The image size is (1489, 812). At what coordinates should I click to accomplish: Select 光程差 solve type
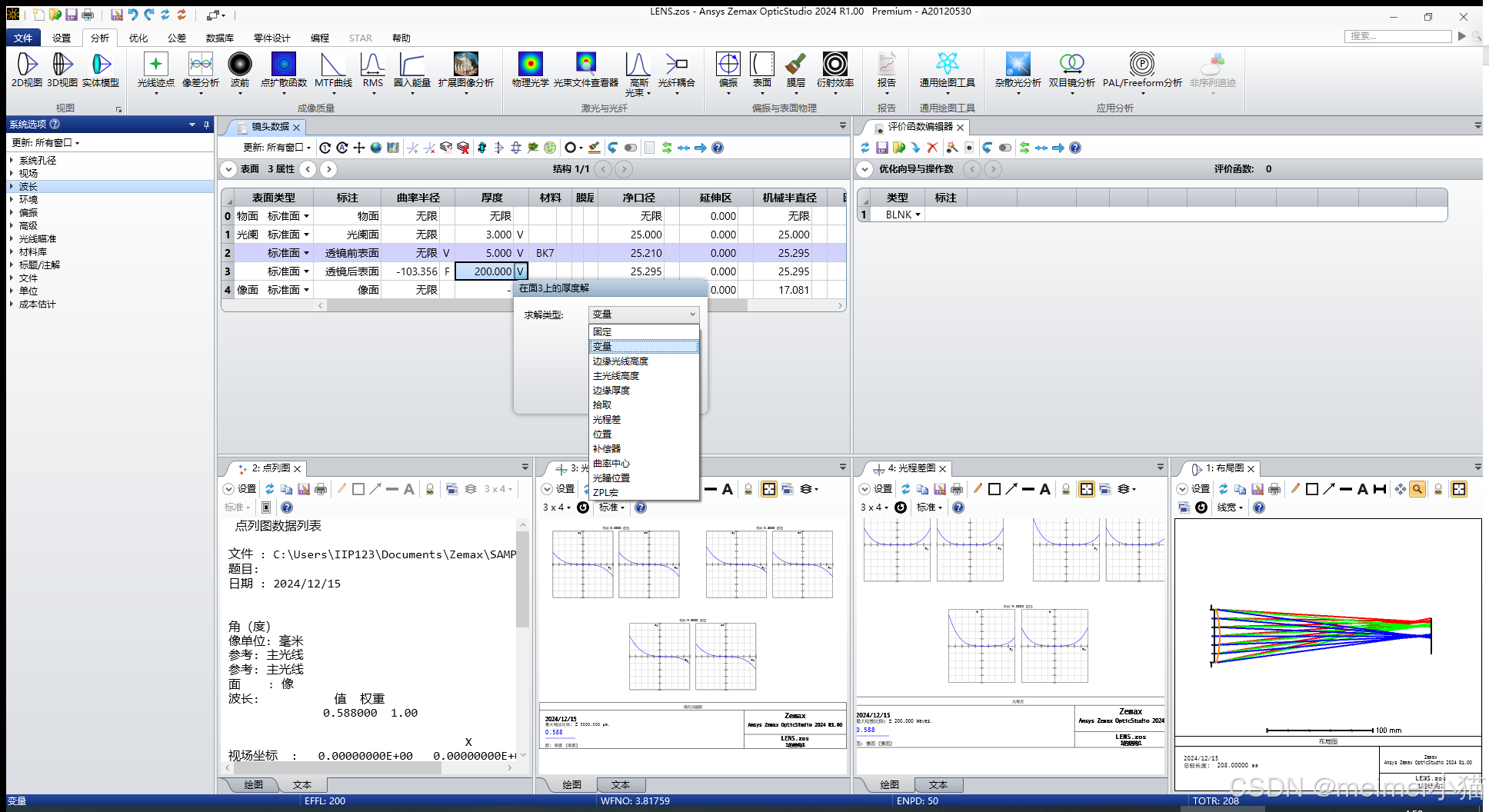pyautogui.click(x=644, y=420)
